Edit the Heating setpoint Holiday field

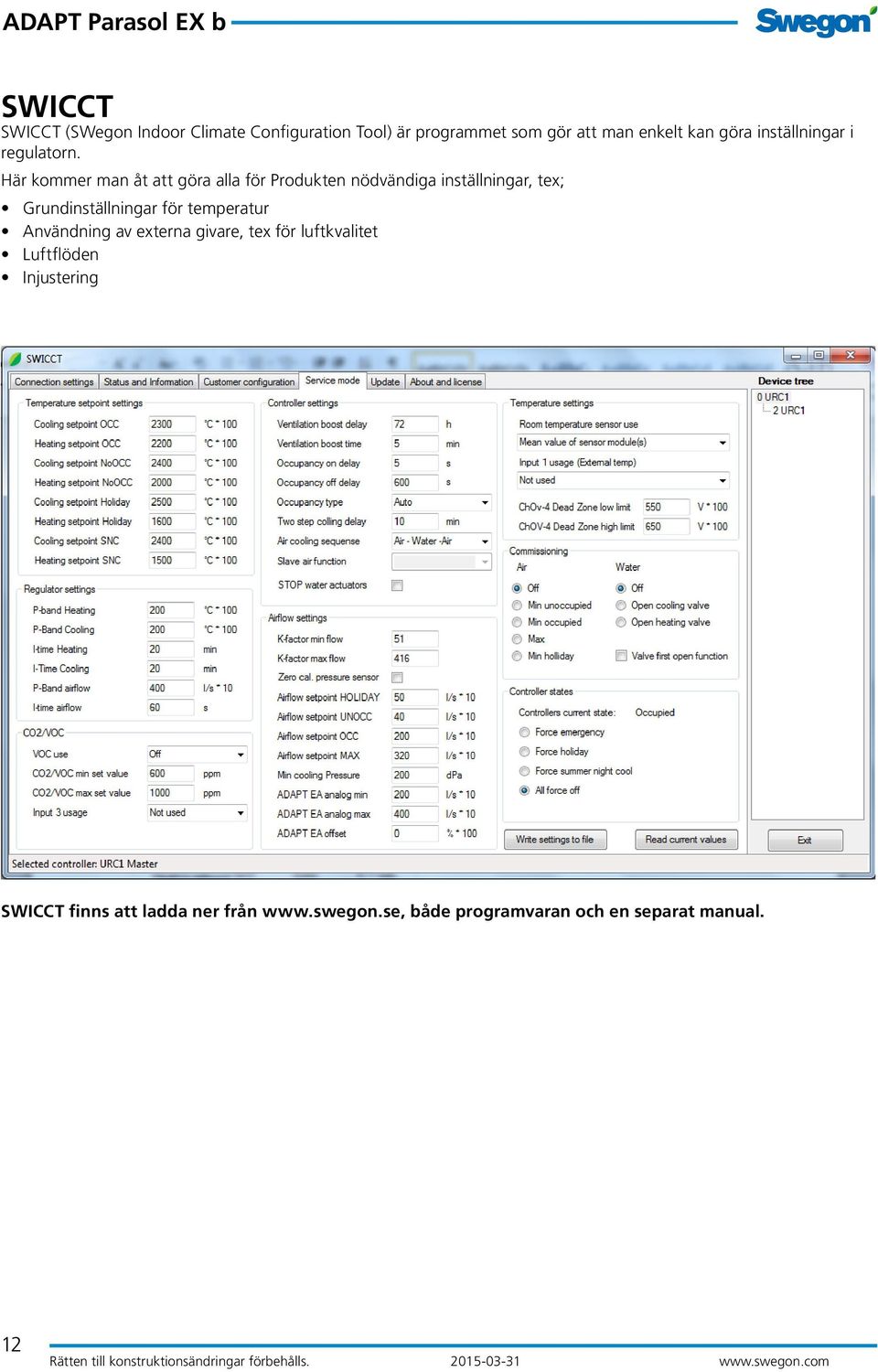(x=172, y=522)
